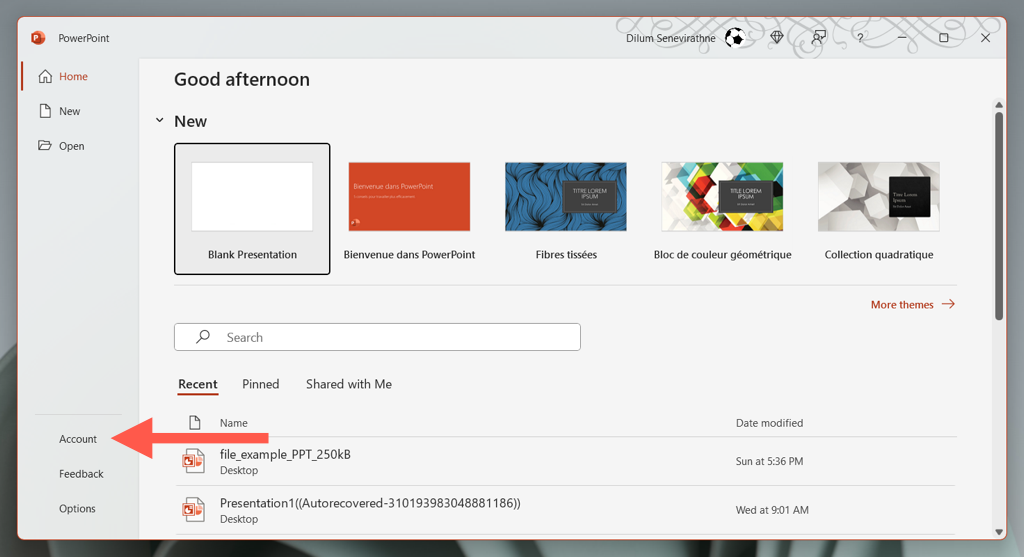The height and width of the screenshot is (557, 1024).
Task: Pick the Collection quadratique theme
Action: [x=879, y=209]
